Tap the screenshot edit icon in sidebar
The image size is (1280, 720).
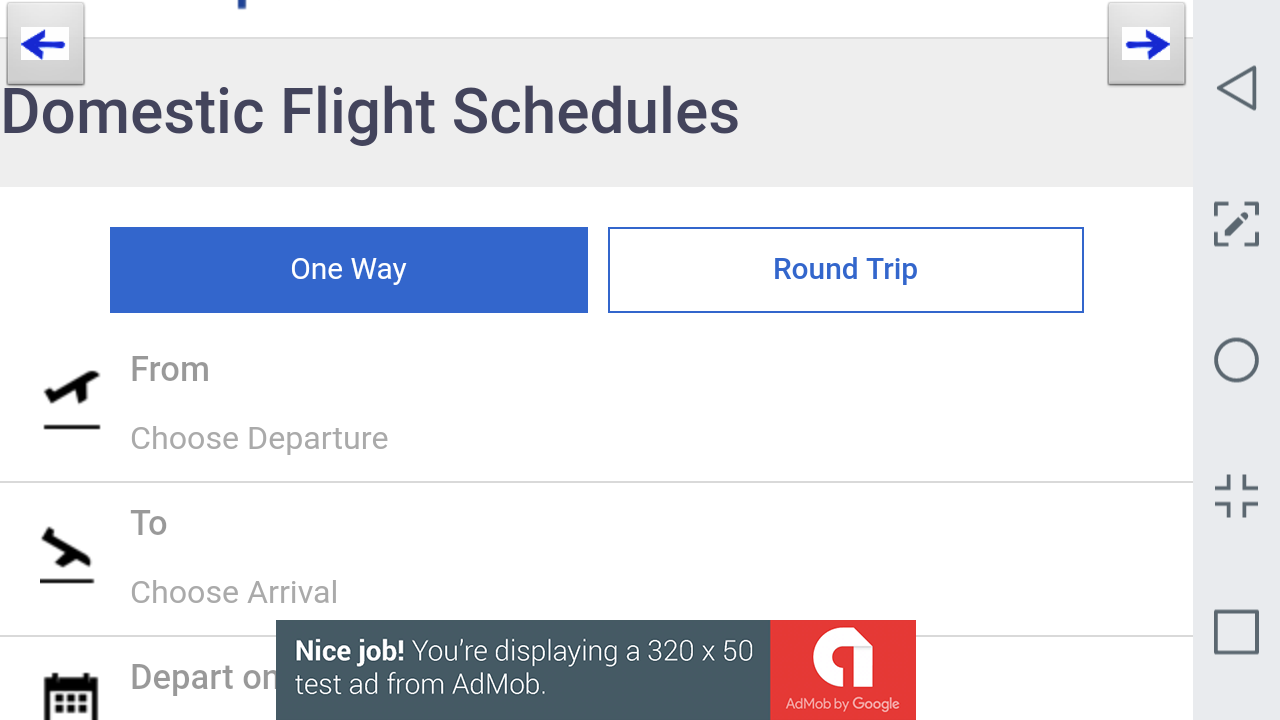point(1236,224)
